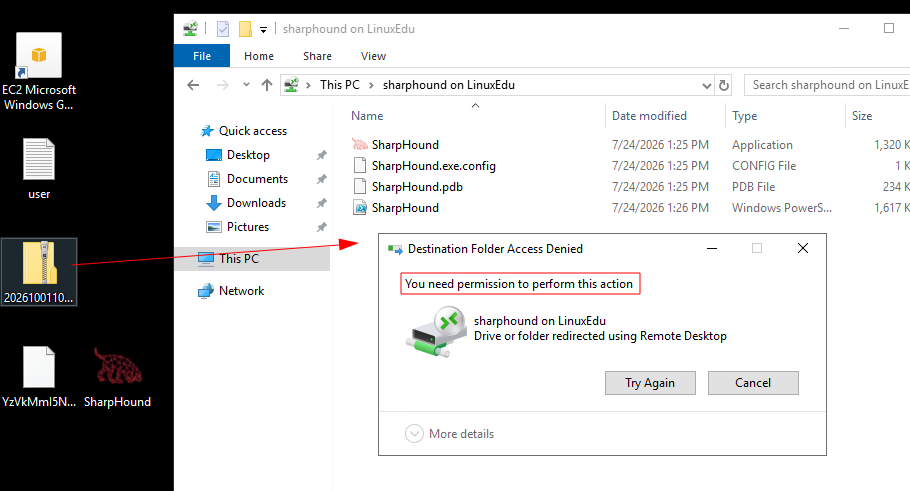Select the SharpHound.exe.config file

434,165
